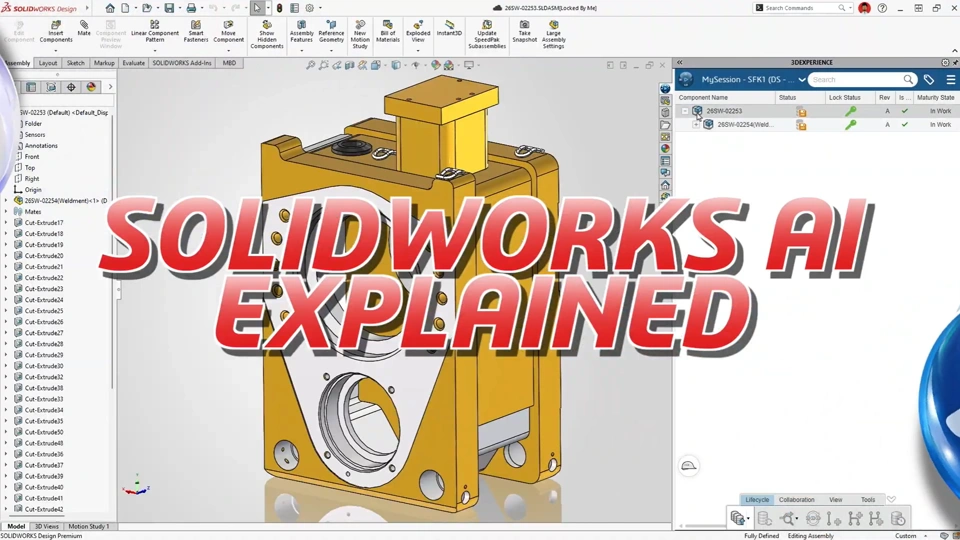Image resolution: width=960 pixels, height=540 pixels.
Task: Click Reference Geometry icon
Action: tap(331, 32)
